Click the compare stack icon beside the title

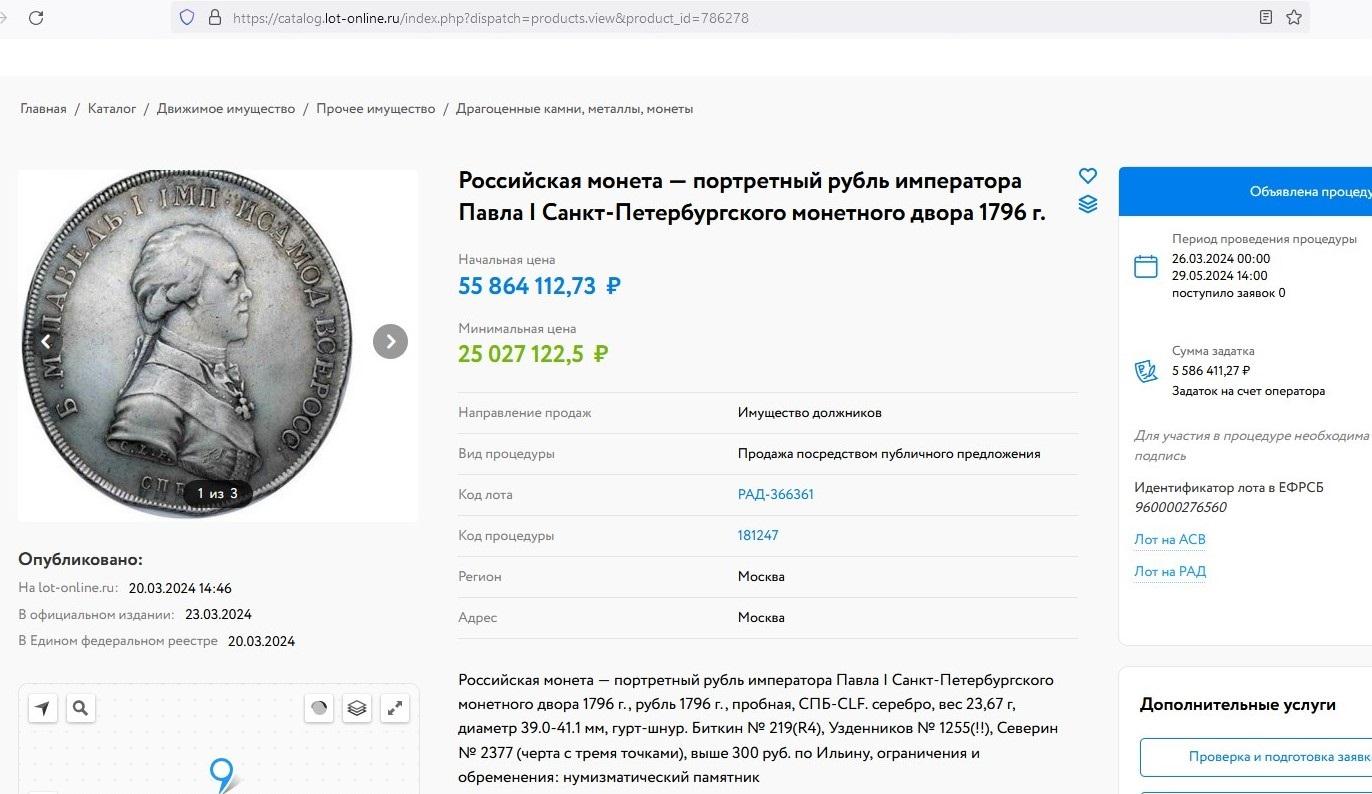coord(1088,204)
